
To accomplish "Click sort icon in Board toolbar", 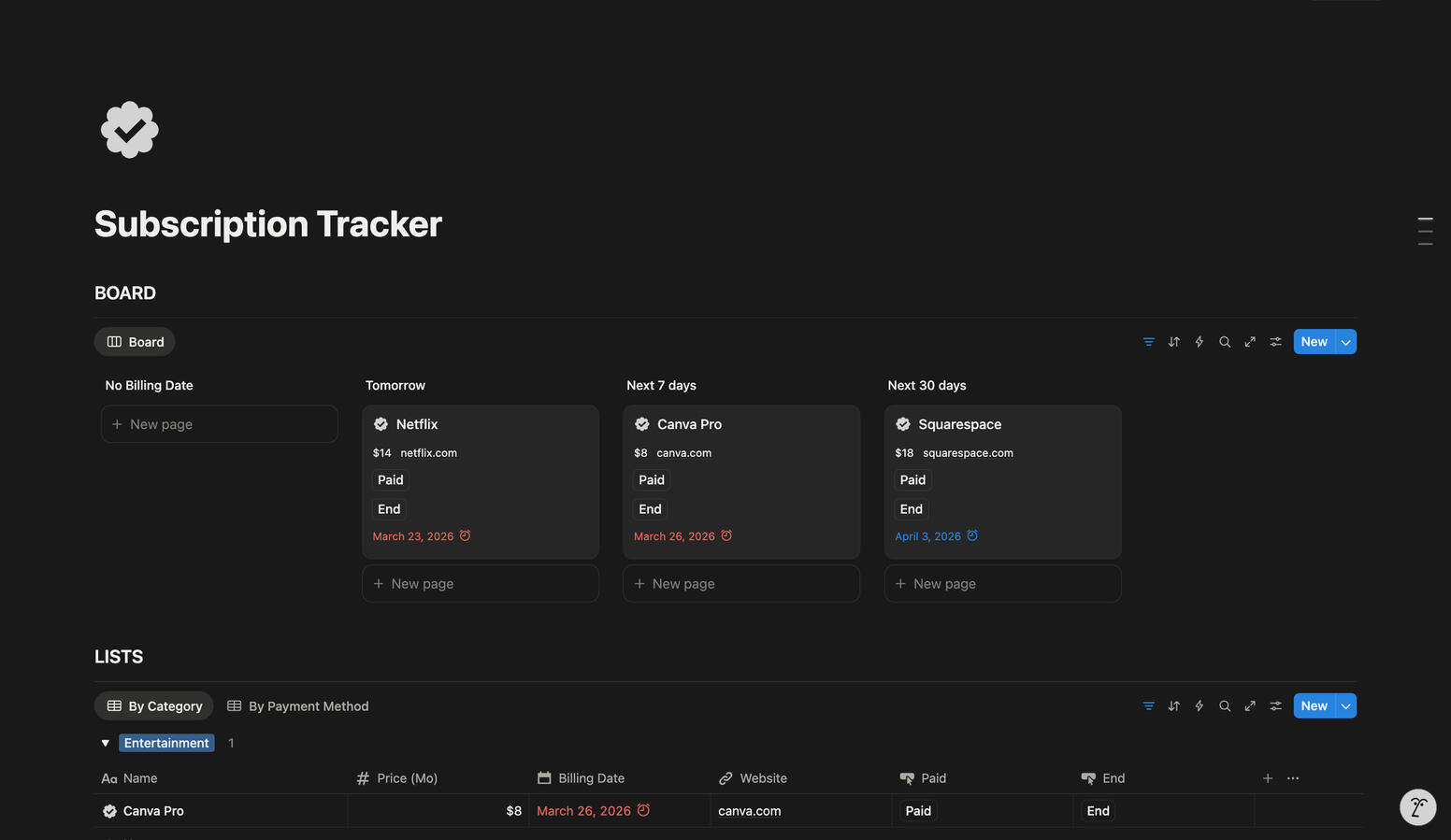I will click(1173, 342).
